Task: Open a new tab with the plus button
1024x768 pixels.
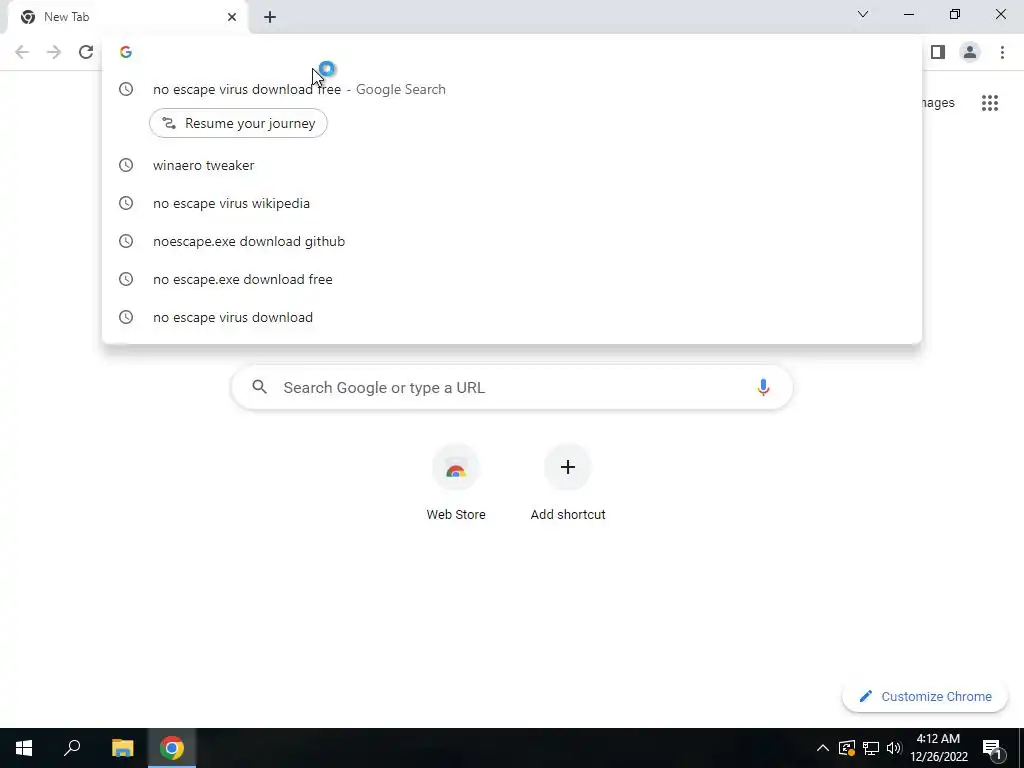Action: (x=270, y=17)
